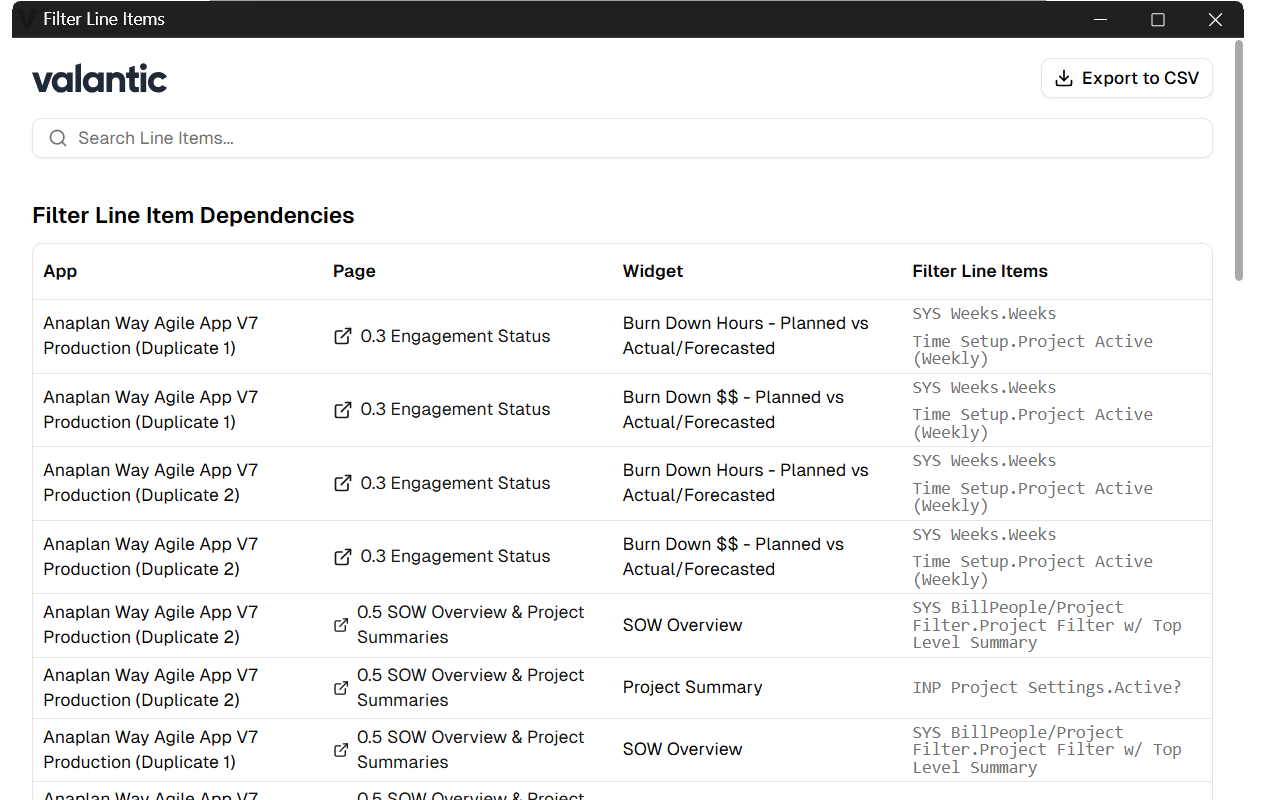Click external-link icon in Duplicate 2 Burn Down $$ row

[342, 557]
